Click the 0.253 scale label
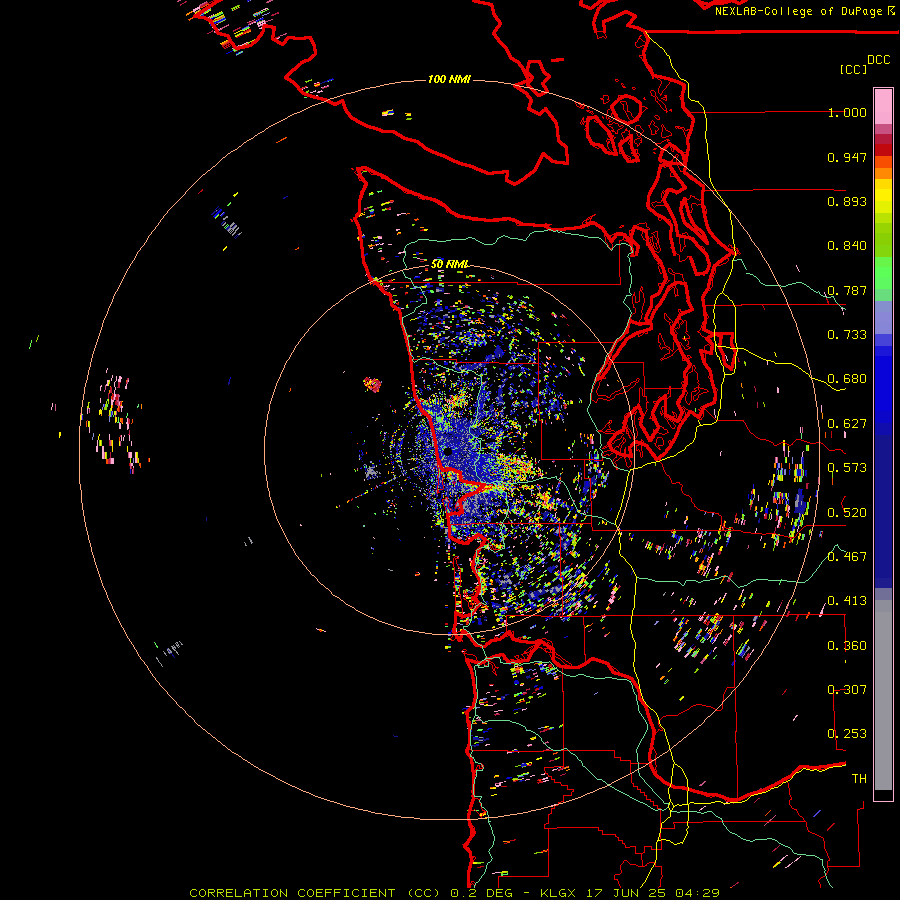 847,734
